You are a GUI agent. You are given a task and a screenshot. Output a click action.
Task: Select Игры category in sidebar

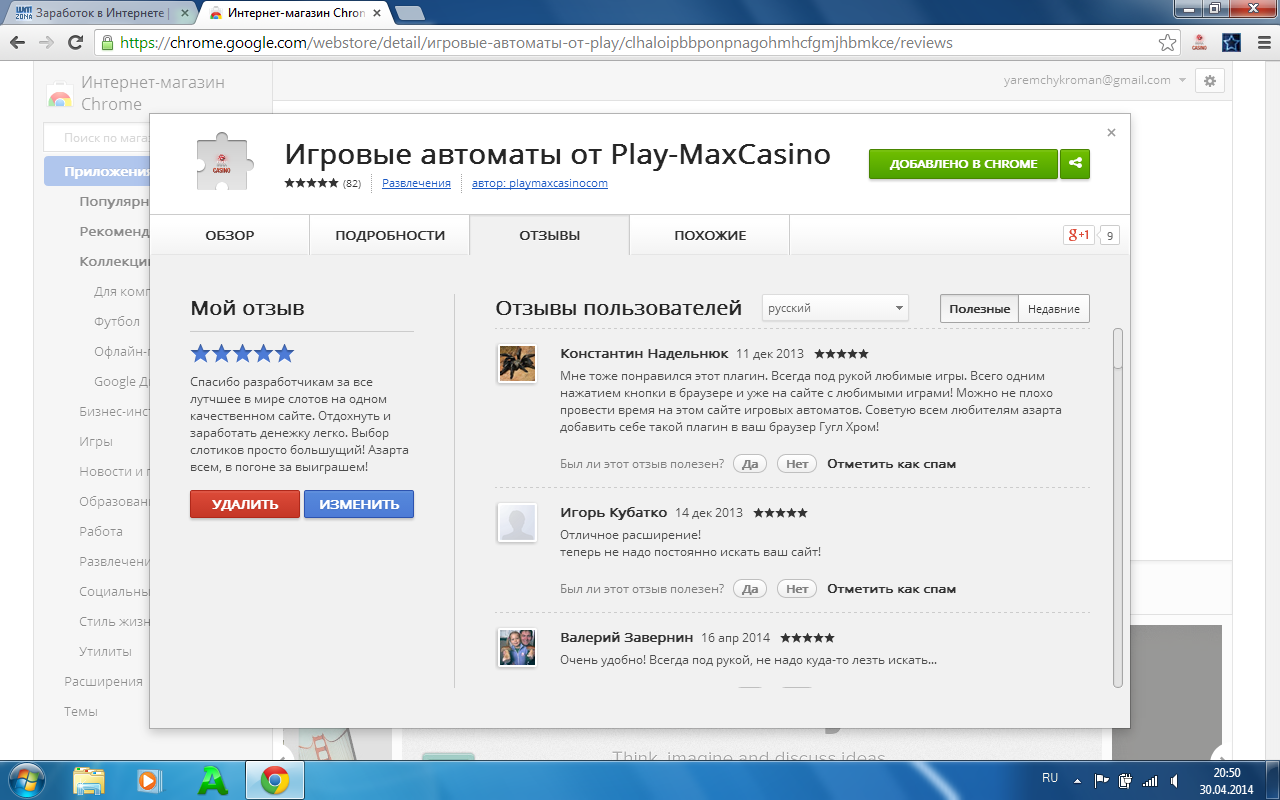(96, 441)
